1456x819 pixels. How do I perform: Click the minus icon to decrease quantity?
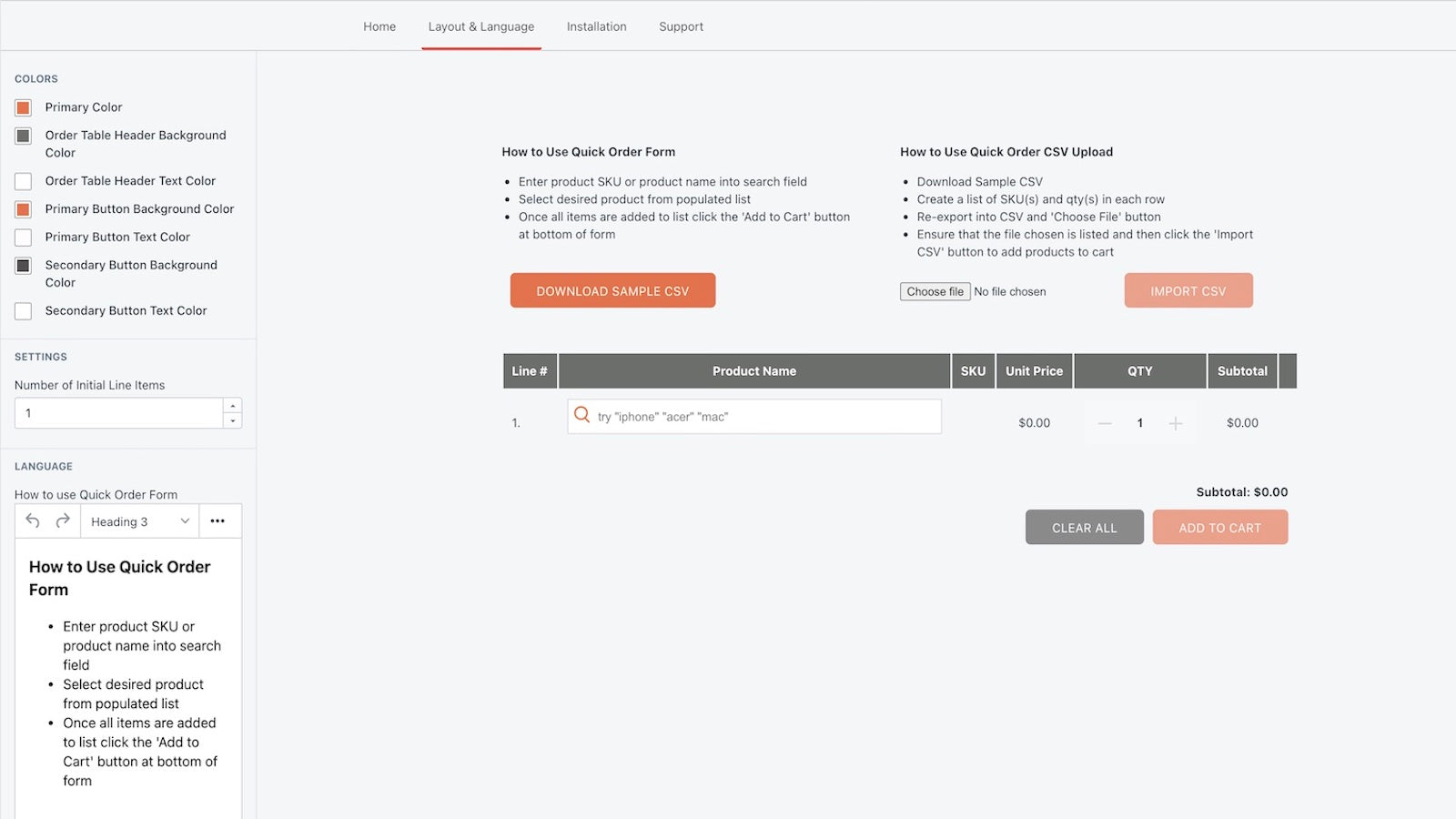point(1105,422)
